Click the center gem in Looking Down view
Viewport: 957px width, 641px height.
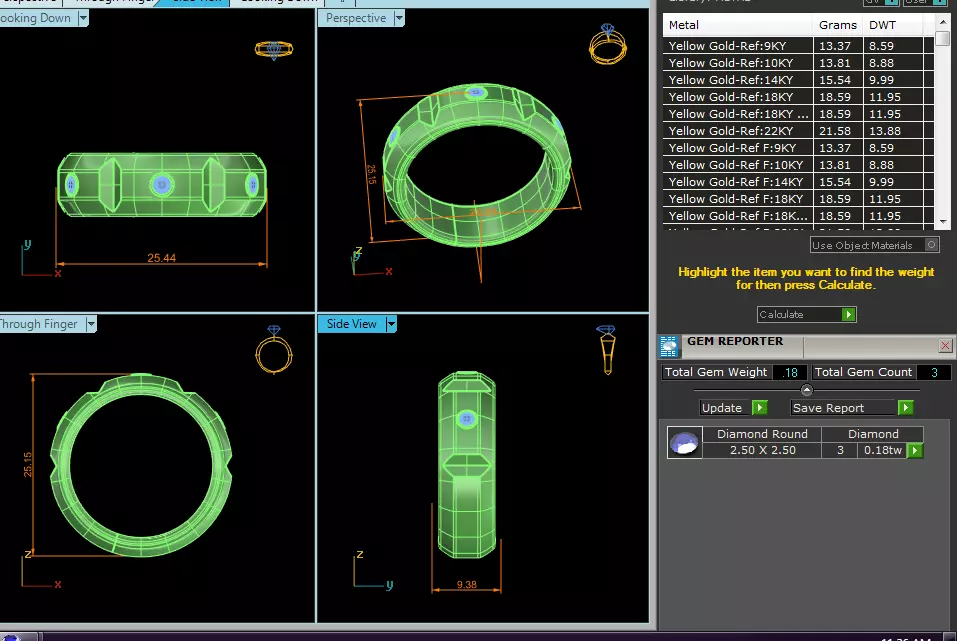(x=162, y=184)
